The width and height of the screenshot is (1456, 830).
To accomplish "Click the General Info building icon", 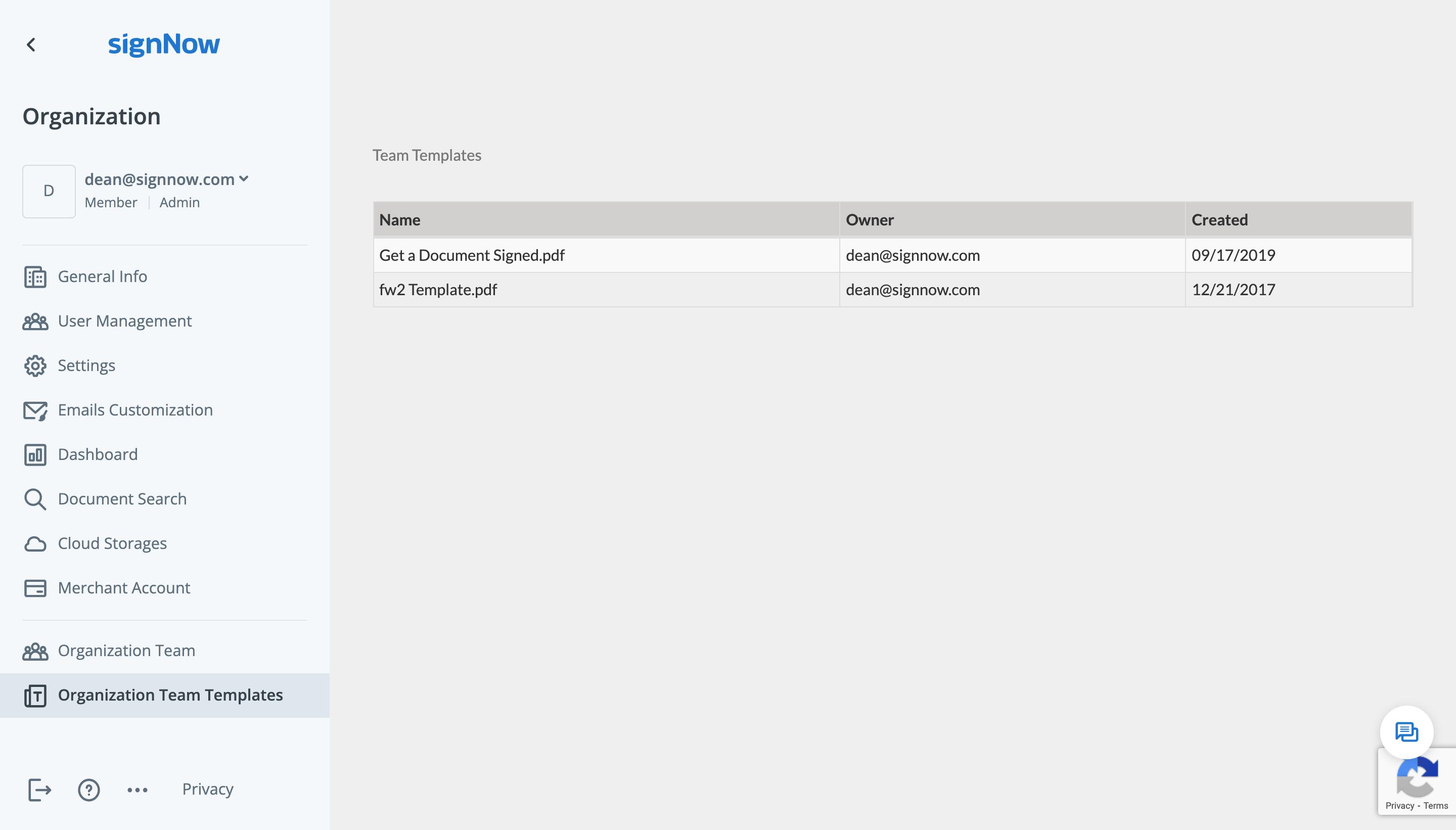I will coord(35,277).
